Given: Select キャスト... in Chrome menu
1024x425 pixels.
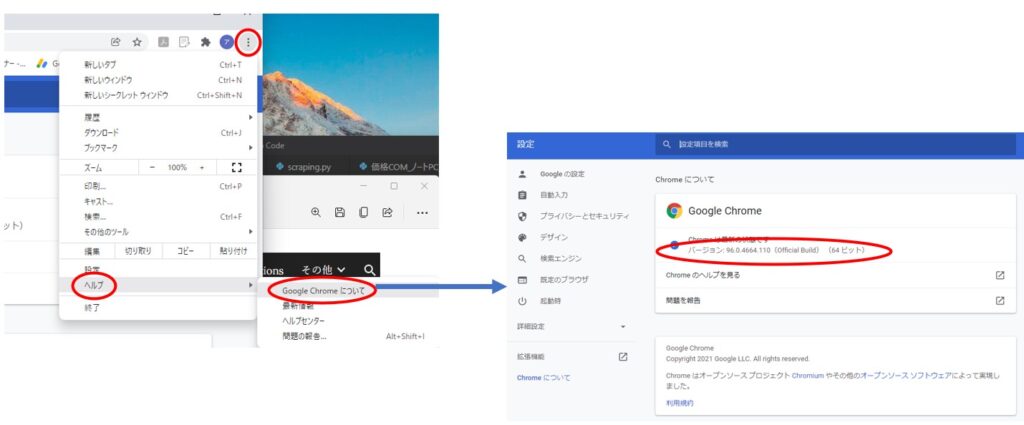Looking at the screenshot, I should click(x=157, y=201).
